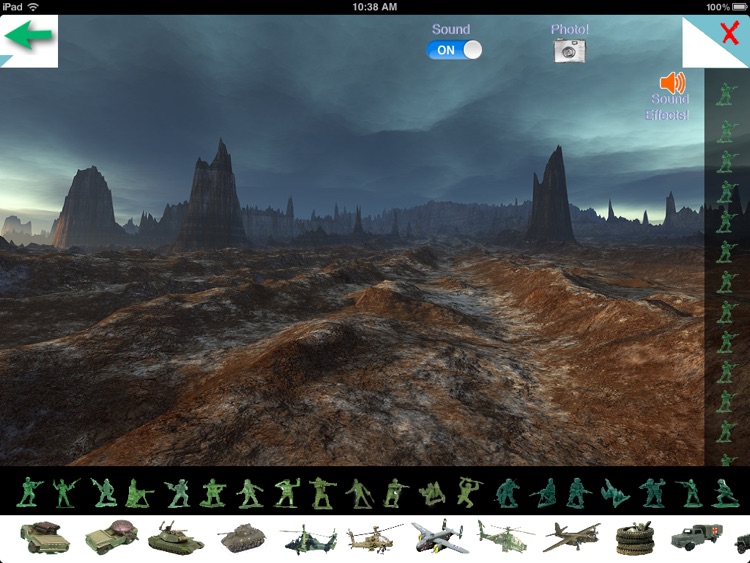This screenshot has width=750, height=563.
Task: Add the gray shark-mouth bomber plane
Action: click(438, 536)
